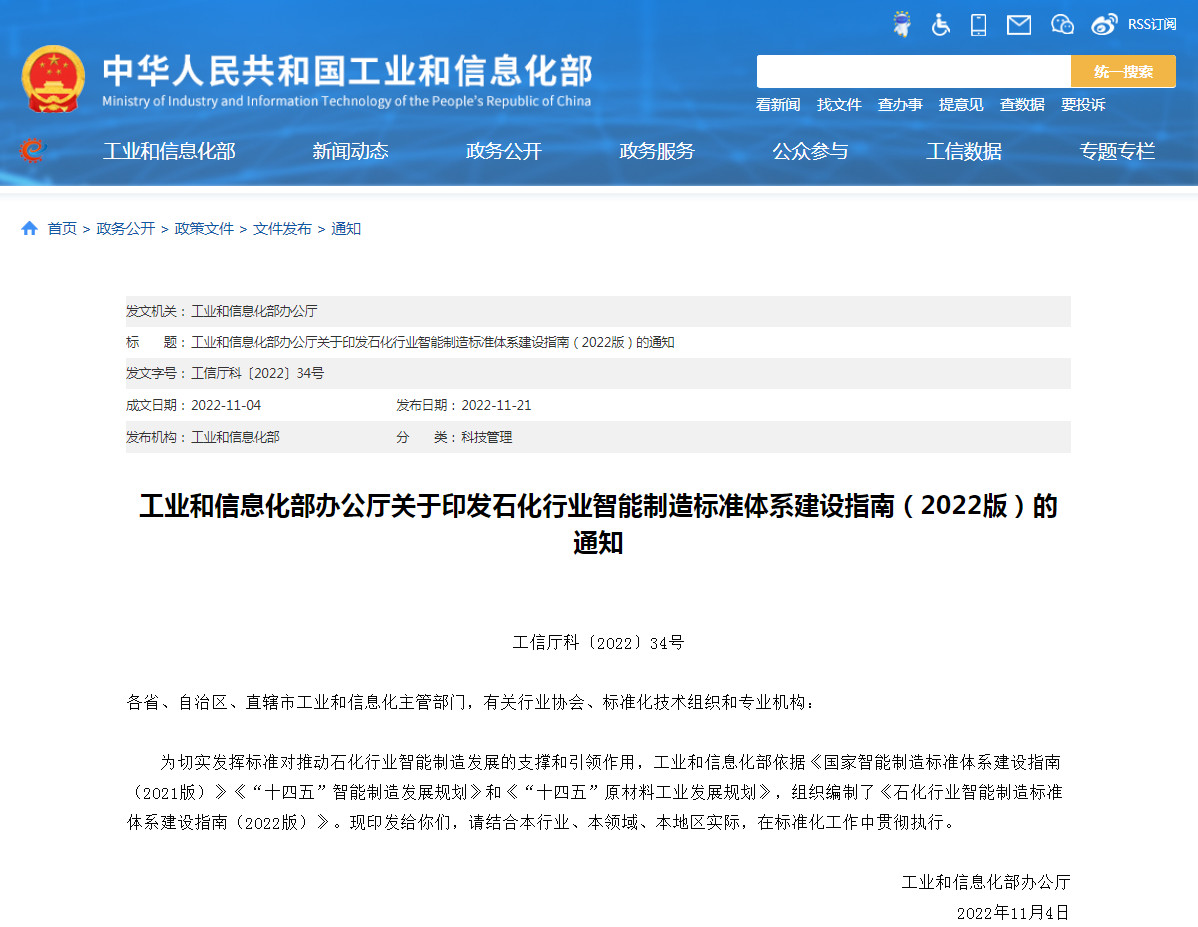Click the 发布机构 value 工业和信息化部
Image resolution: width=1198 pixels, height=927 pixels.
point(235,437)
